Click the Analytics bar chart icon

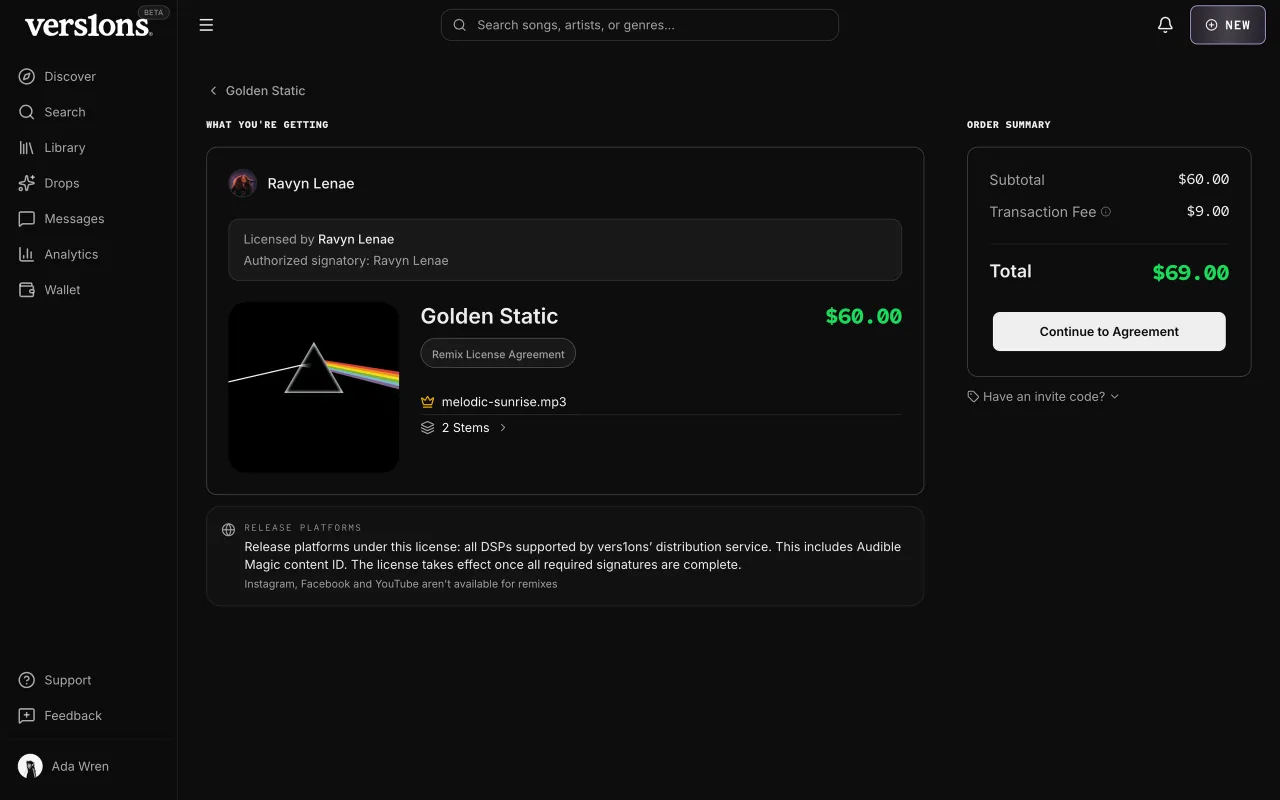point(27,254)
